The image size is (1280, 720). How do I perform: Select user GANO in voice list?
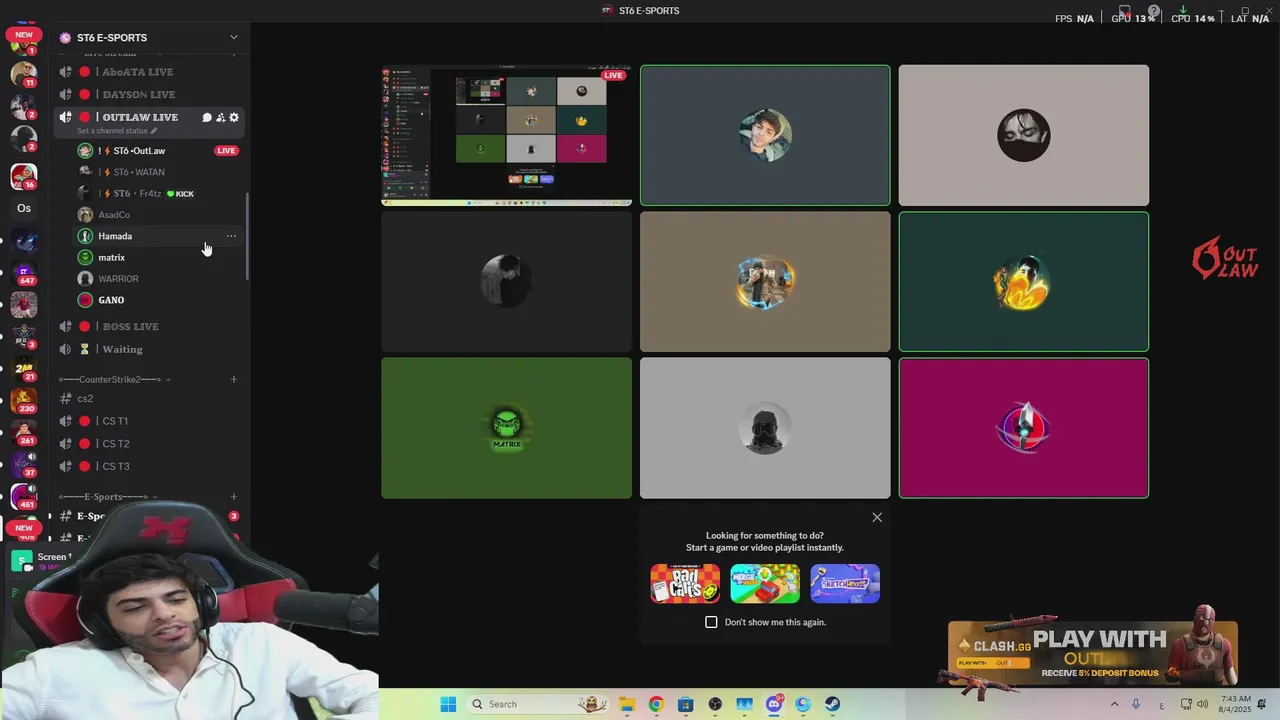pos(160,300)
